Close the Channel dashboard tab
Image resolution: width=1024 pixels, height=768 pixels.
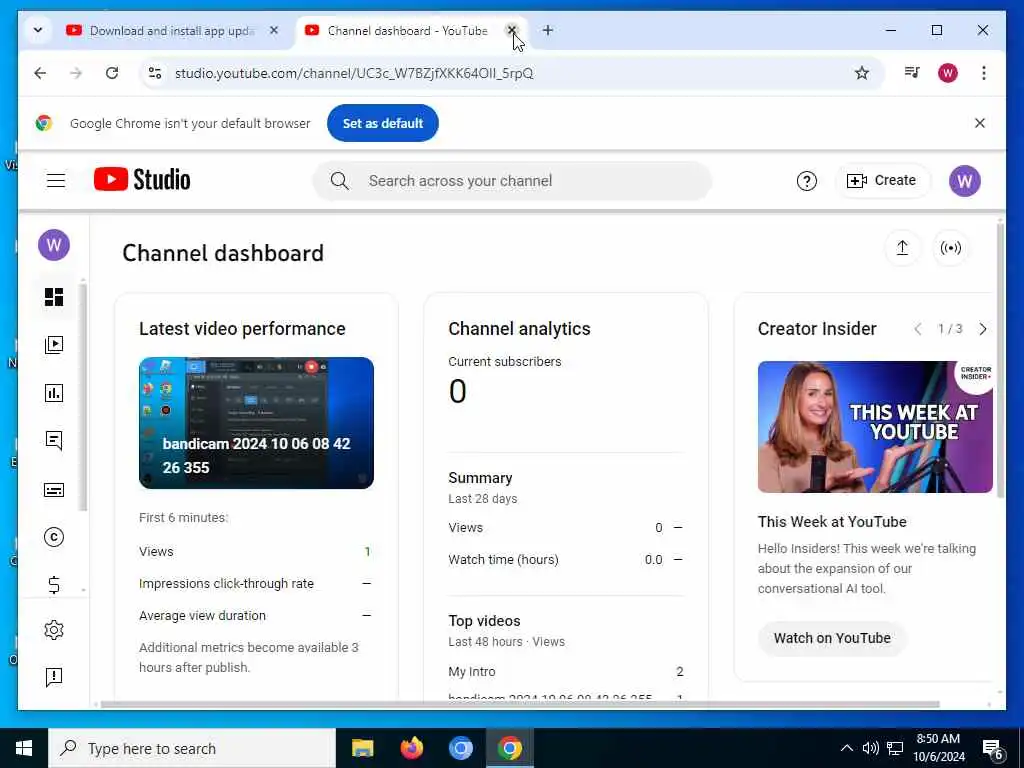(511, 30)
